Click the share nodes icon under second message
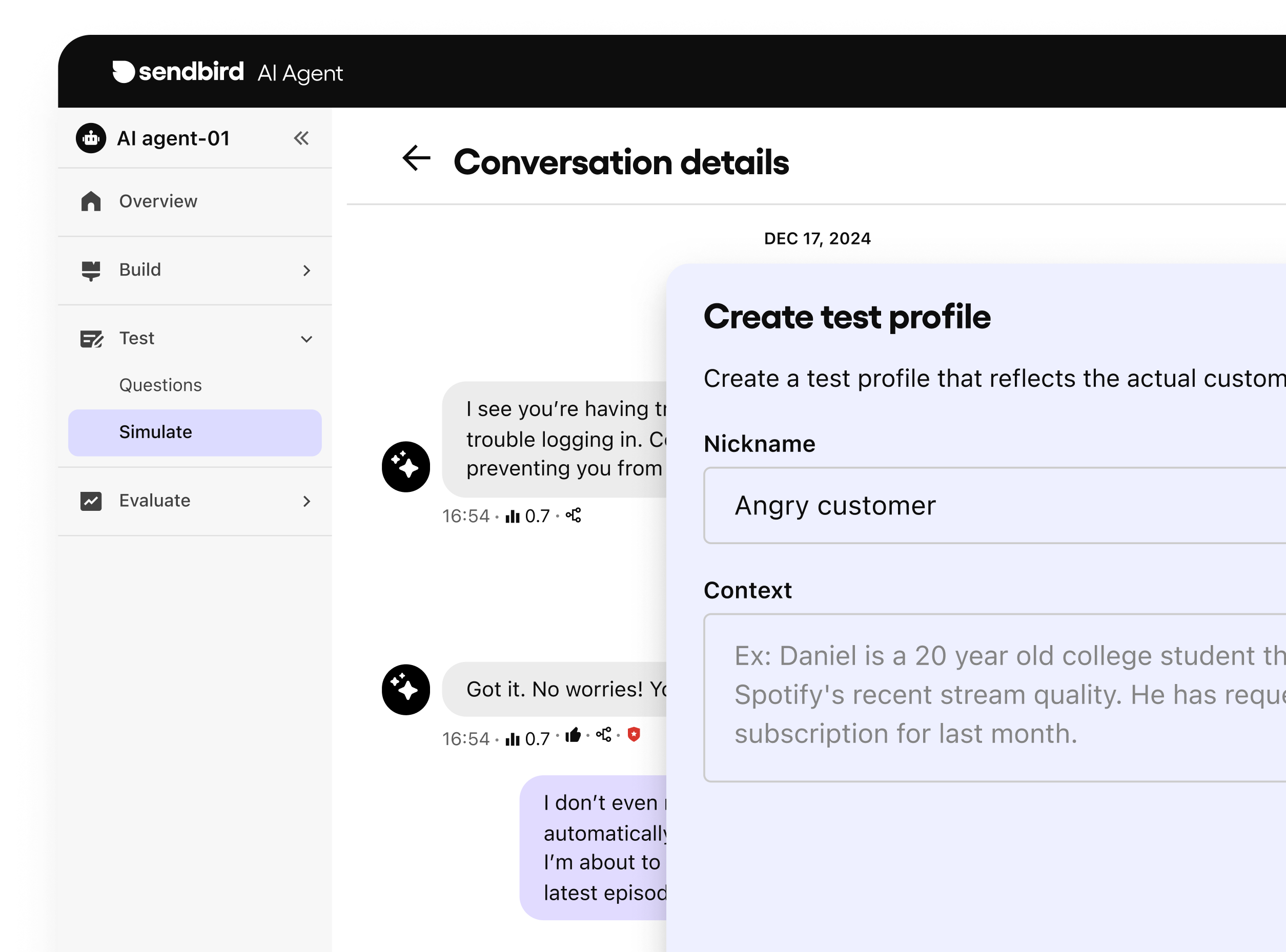The height and width of the screenshot is (952, 1286). (603, 735)
